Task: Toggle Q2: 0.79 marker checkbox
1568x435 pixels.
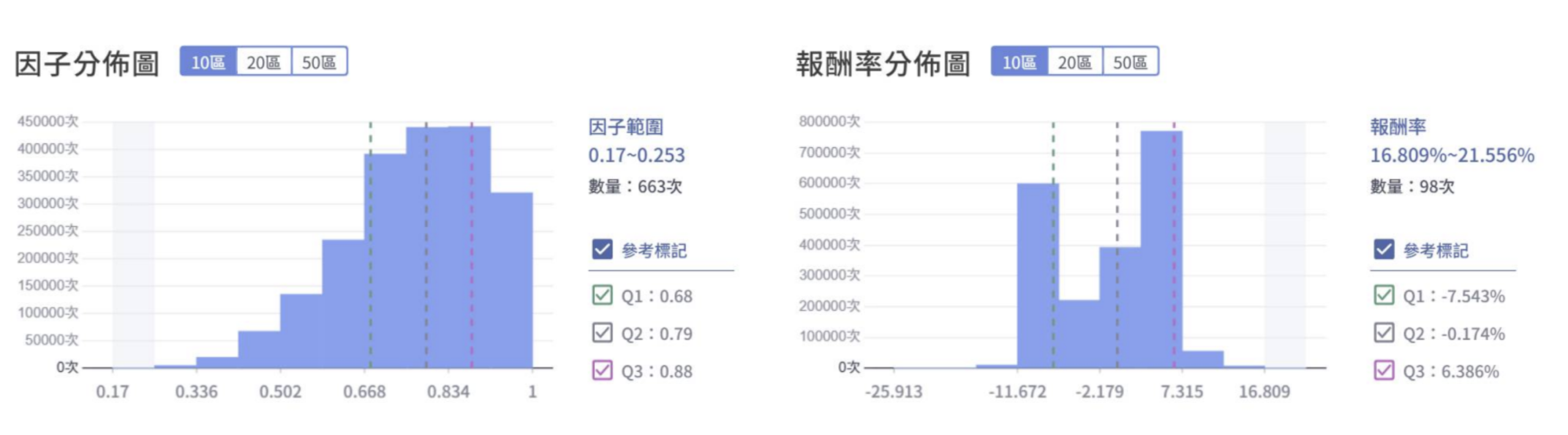Action: pos(602,333)
